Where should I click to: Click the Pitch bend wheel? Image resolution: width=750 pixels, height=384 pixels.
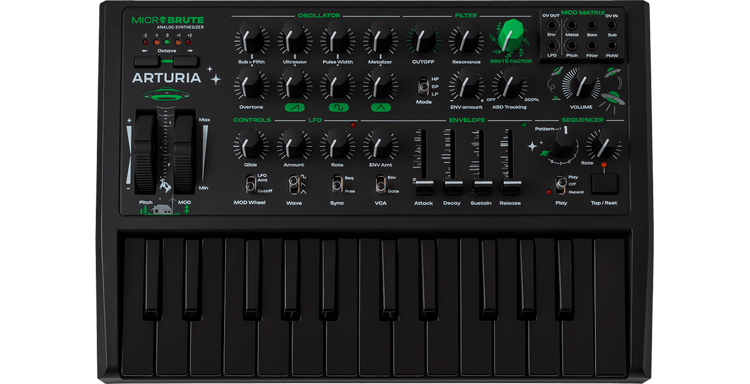(145, 152)
